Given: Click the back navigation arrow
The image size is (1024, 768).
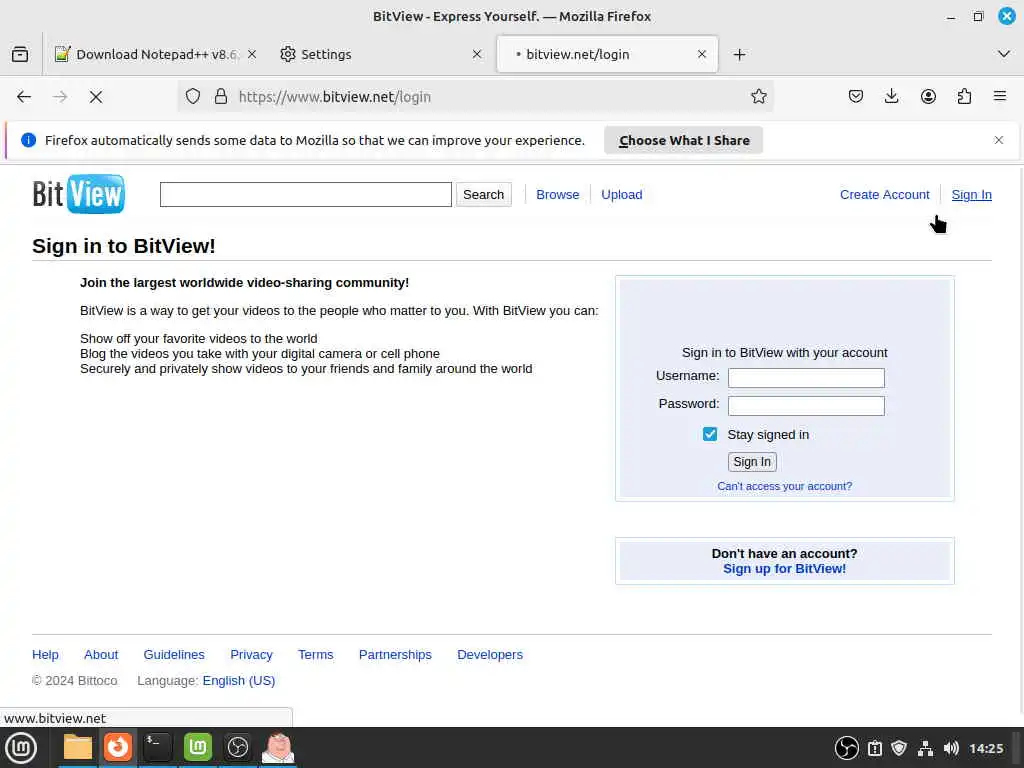Looking at the screenshot, I should [x=24, y=97].
